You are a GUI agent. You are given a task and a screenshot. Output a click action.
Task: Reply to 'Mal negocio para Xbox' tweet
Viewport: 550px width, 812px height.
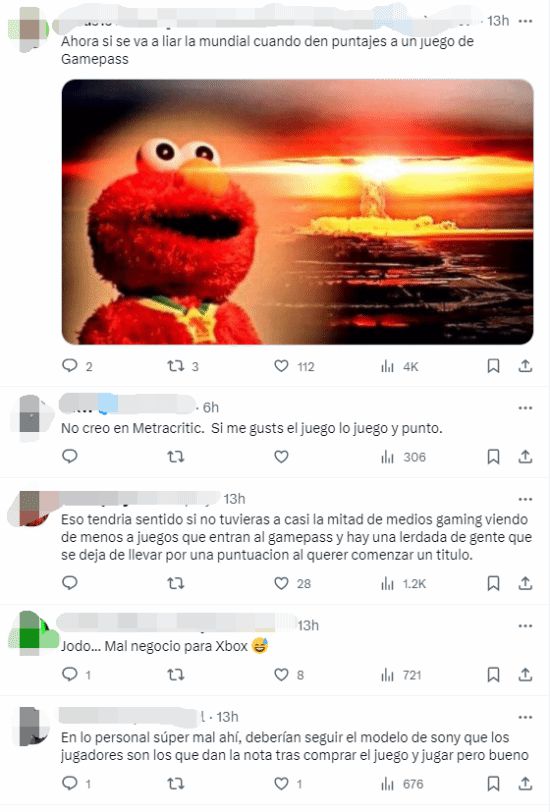[70, 674]
